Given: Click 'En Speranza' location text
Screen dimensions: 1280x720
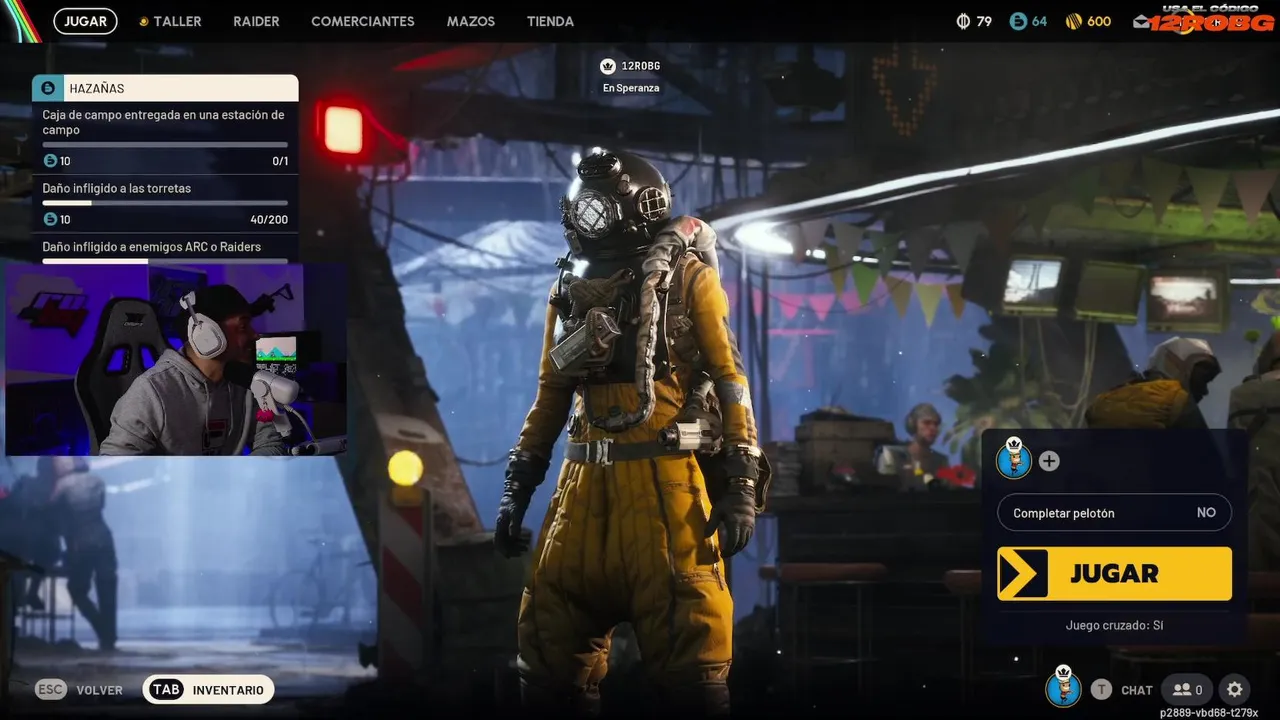Looking at the screenshot, I should tap(631, 88).
